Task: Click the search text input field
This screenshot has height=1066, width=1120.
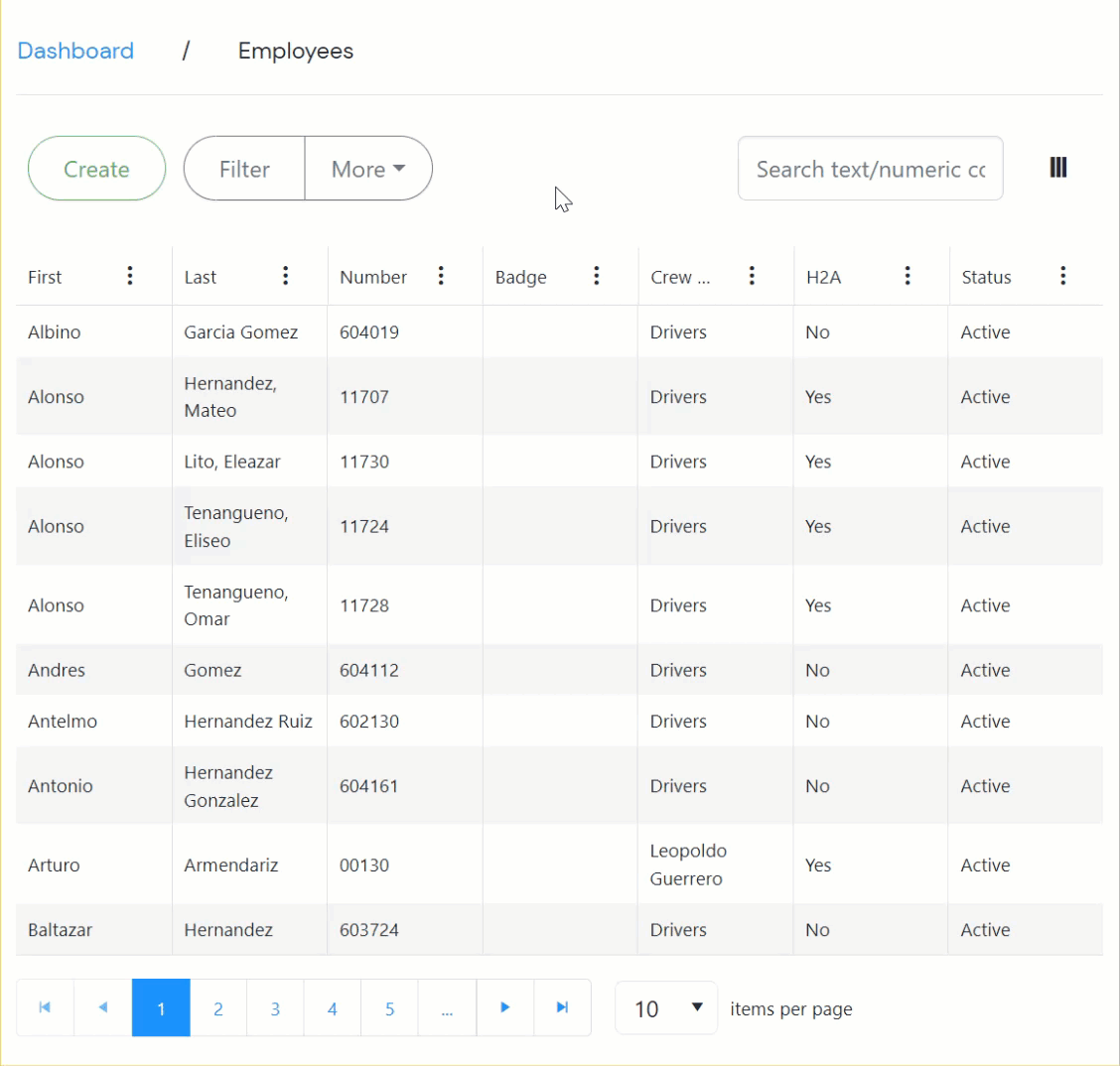Action: pyautogui.click(x=870, y=169)
